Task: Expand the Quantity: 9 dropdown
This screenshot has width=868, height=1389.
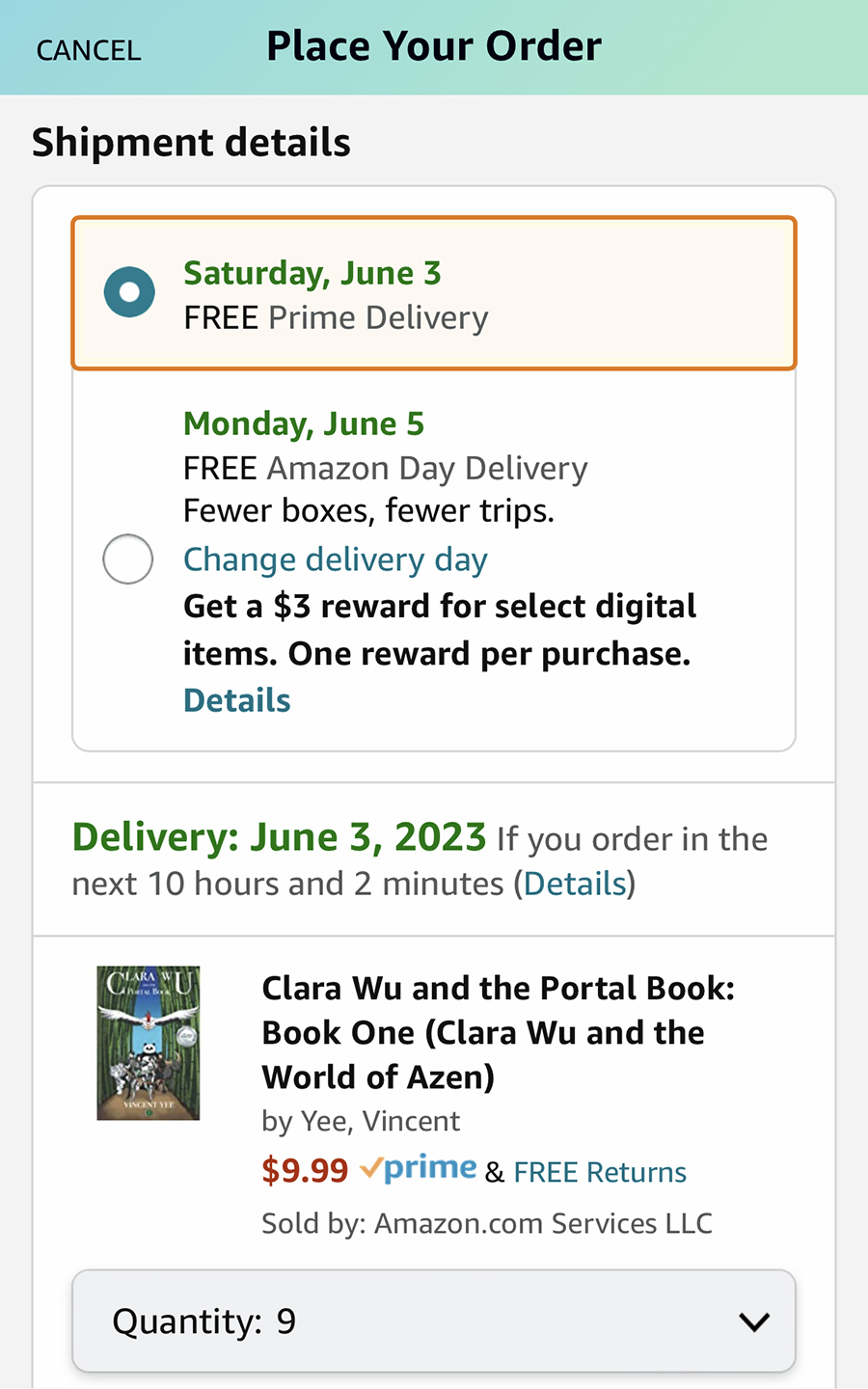Action: (433, 1321)
